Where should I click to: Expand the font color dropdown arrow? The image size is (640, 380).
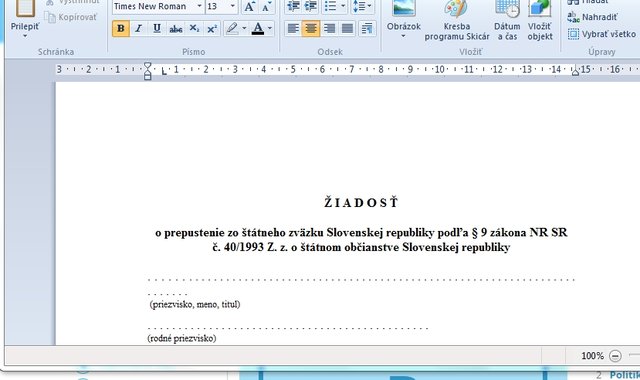(x=270, y=29)
